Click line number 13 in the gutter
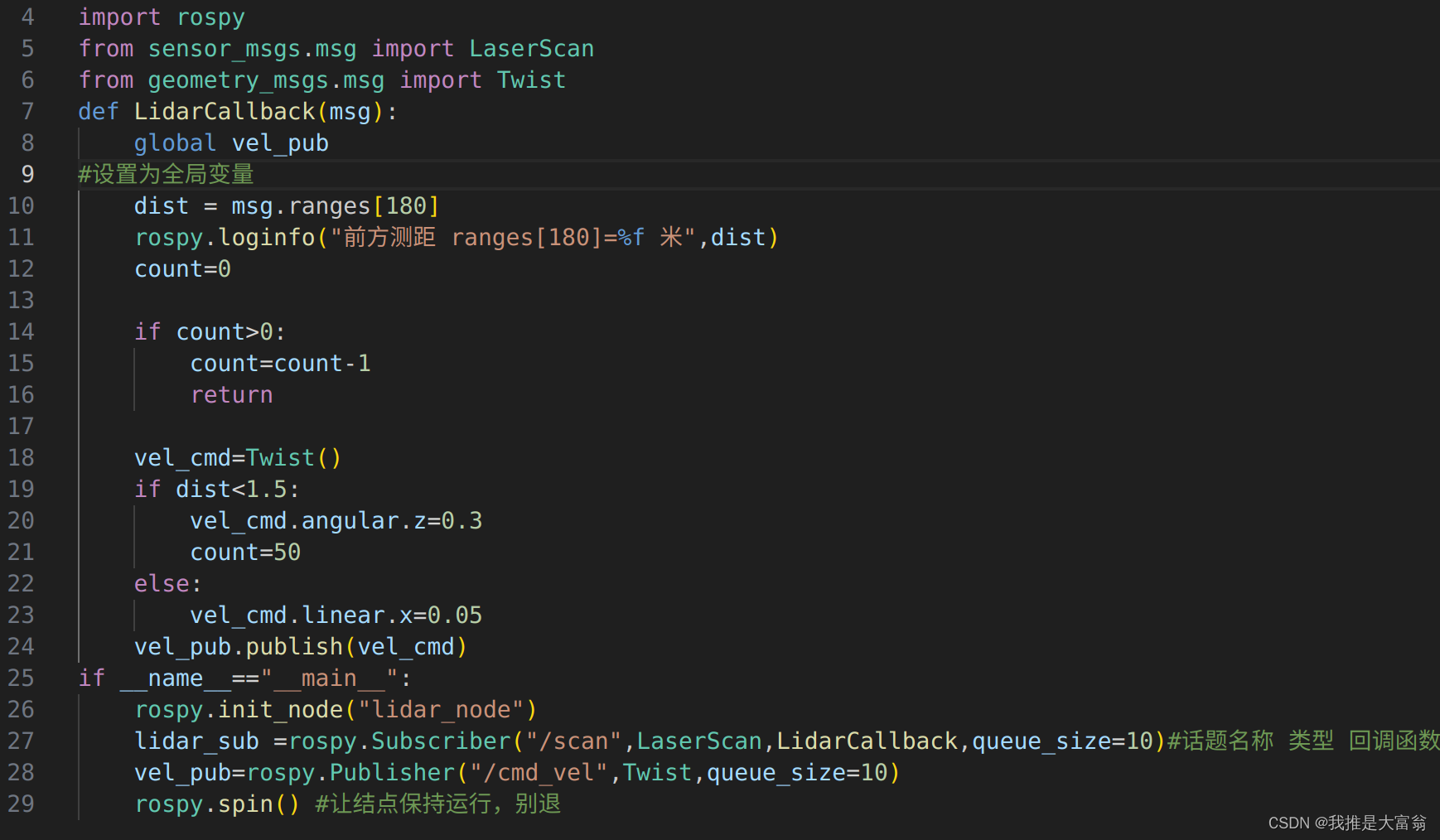 point(21,301)
